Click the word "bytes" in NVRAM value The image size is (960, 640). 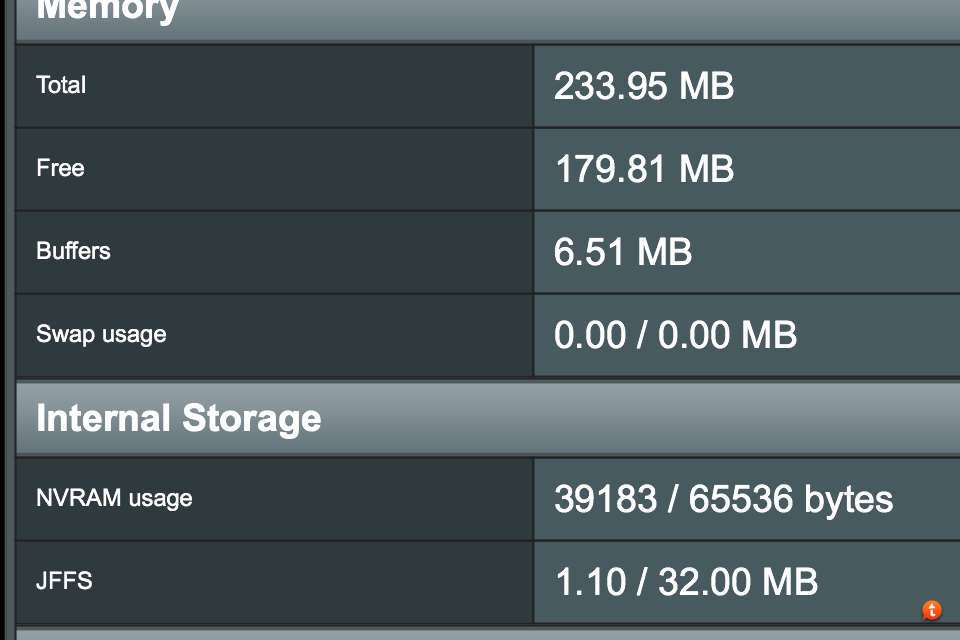848,499
